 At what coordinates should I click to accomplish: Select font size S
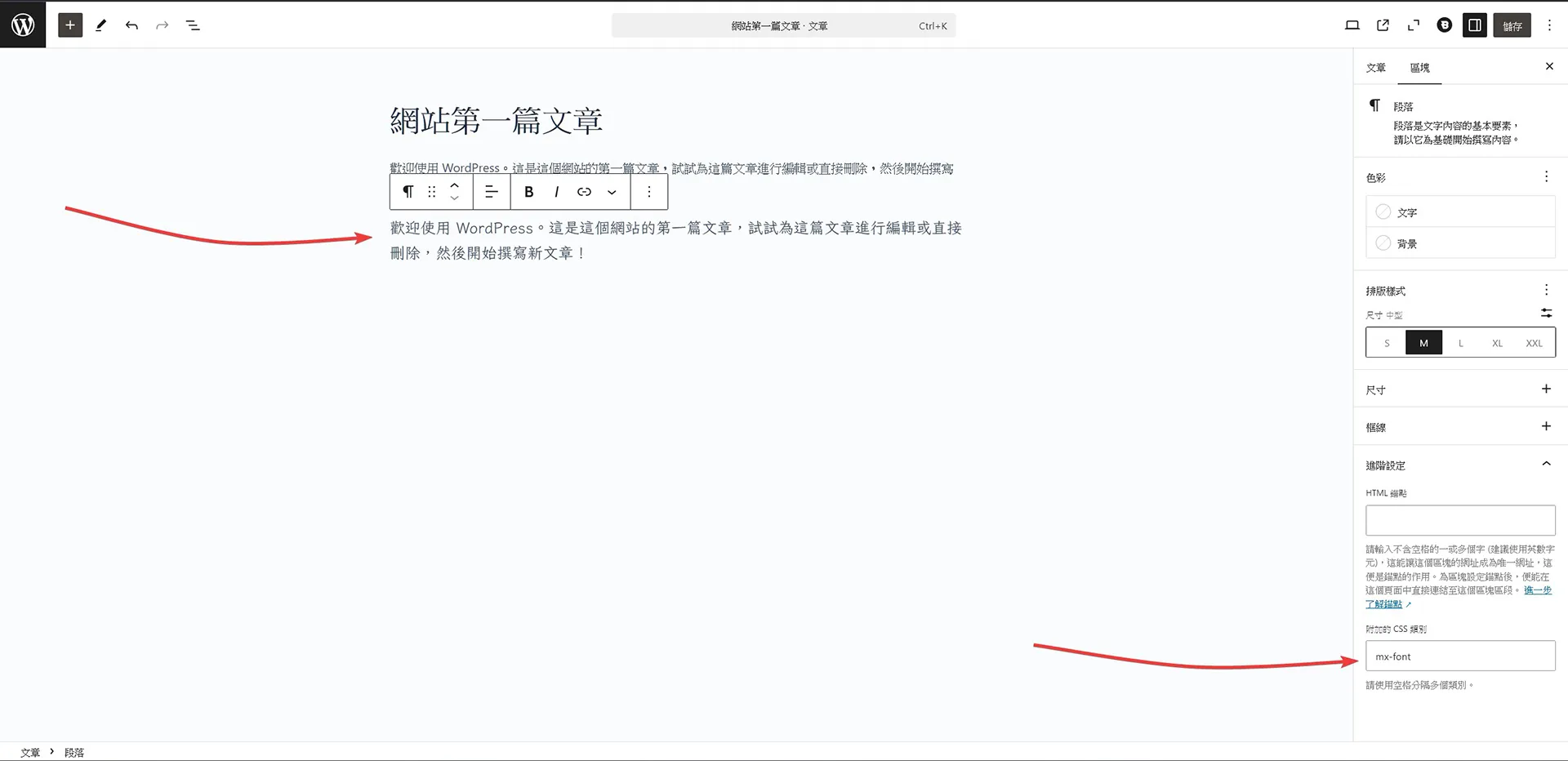click(1387, 343)
